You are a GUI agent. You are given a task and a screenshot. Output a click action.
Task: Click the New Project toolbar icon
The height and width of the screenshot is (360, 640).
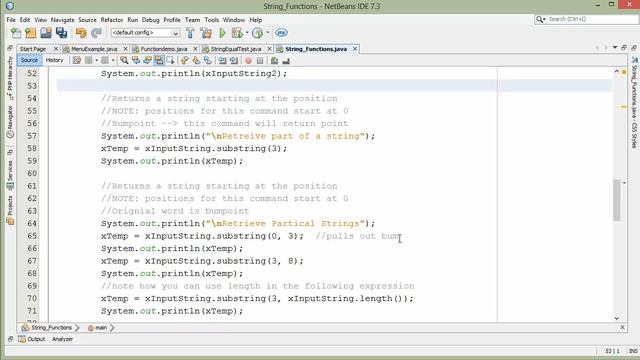click(31, 33)
